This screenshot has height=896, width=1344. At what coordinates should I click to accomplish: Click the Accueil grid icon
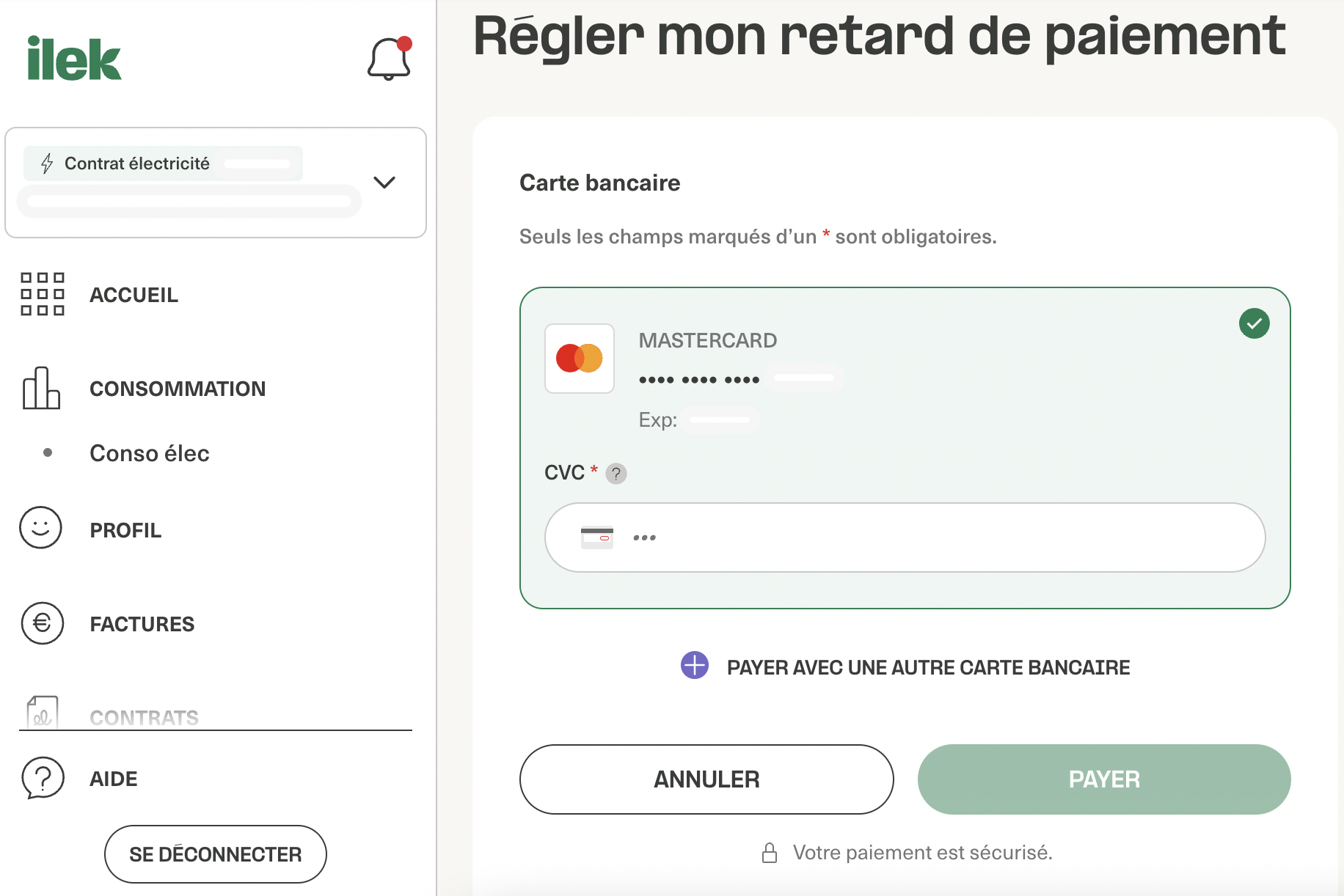43,294
